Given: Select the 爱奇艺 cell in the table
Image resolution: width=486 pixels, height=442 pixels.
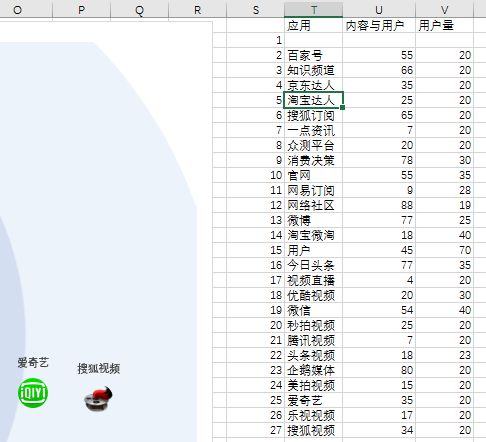Looking at the screenshot, I should (x=314, y=400).
